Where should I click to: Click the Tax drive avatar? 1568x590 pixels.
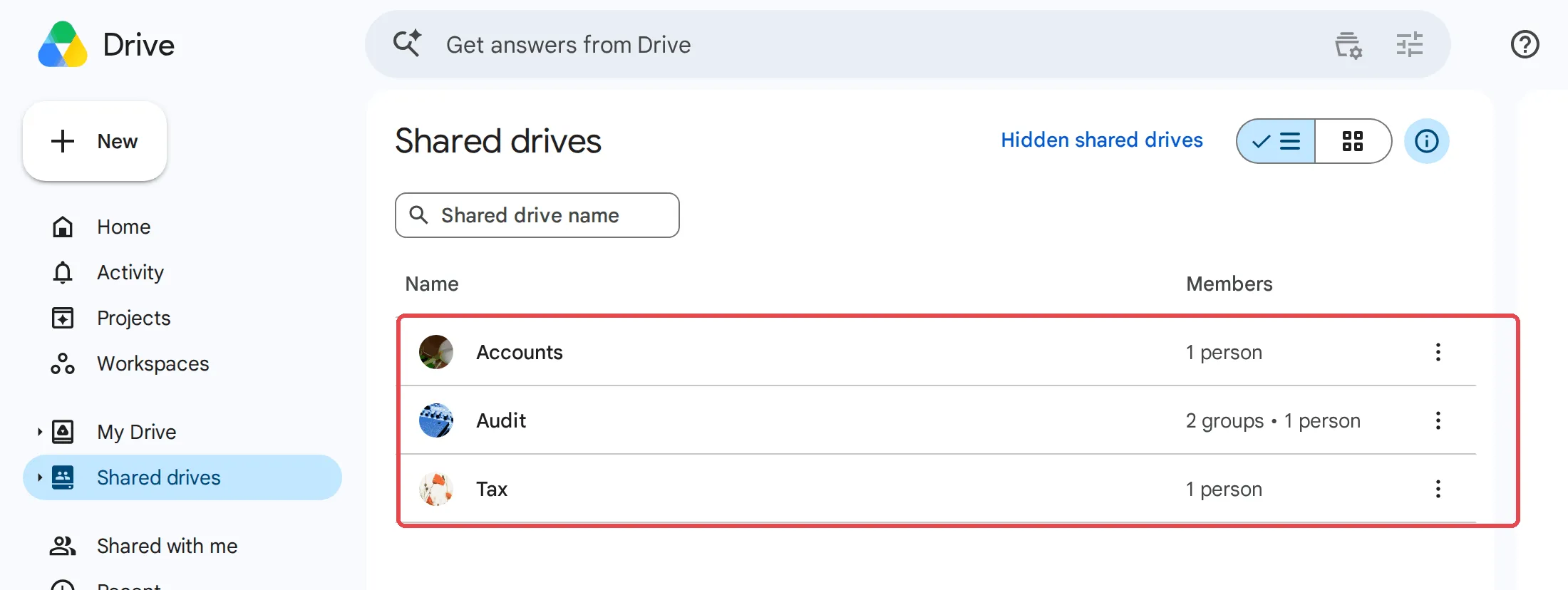click(x=436, y=489)
